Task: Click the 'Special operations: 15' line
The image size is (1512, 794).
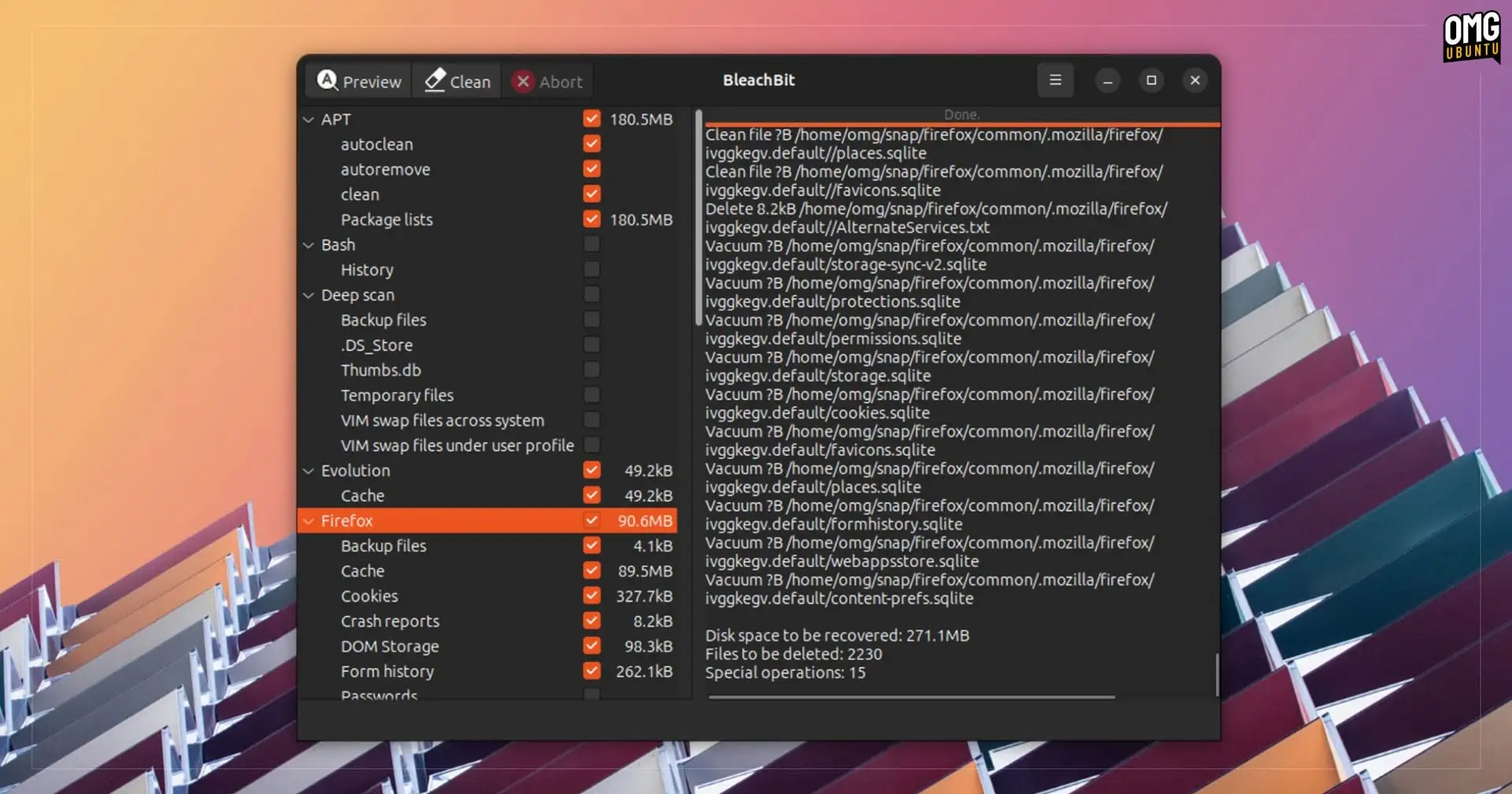Action: pyautogui.click(x=785, y=673)
